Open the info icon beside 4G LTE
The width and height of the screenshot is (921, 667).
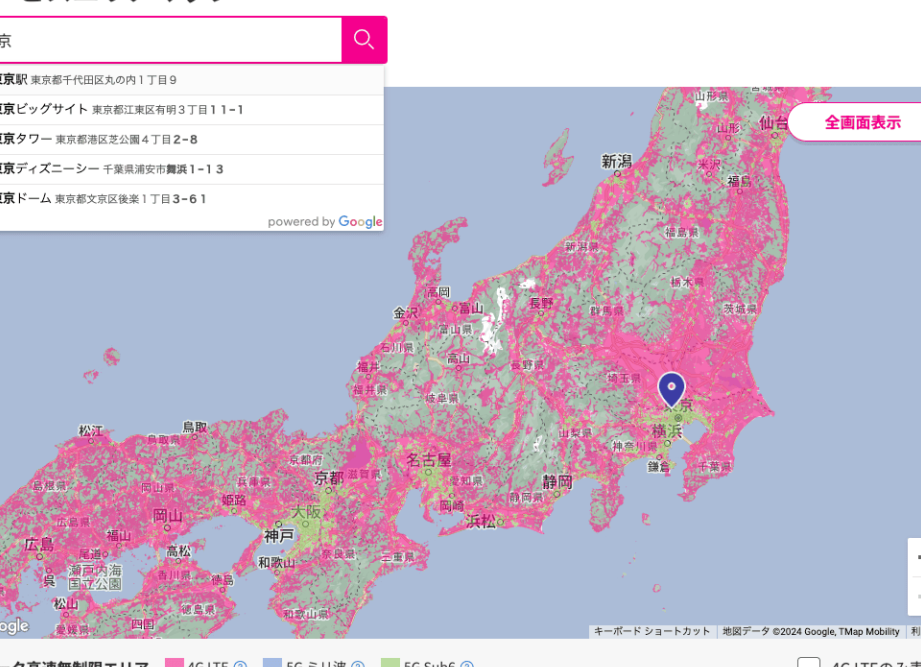(x=240, y=664)
